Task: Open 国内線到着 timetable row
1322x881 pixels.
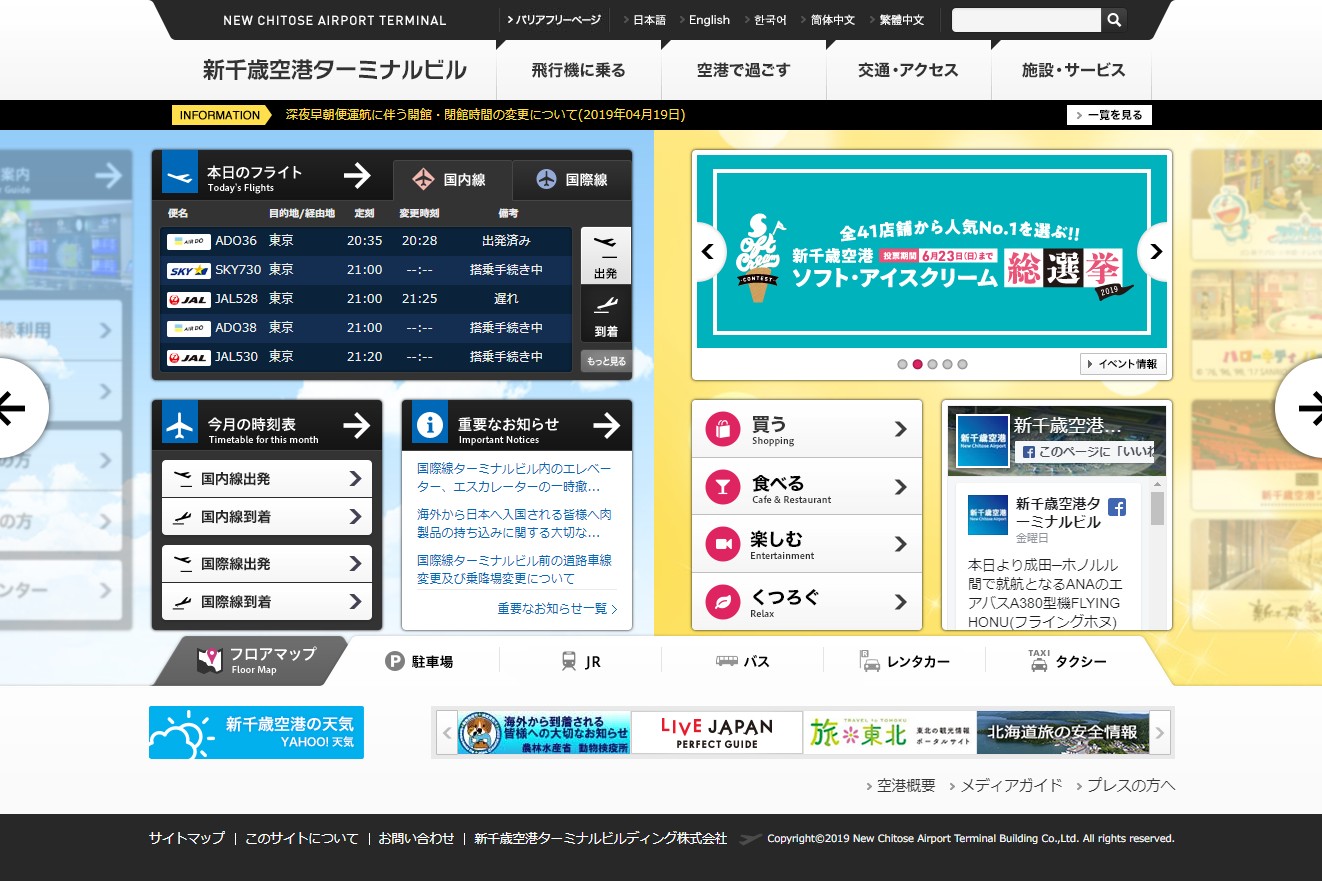Action: [x=267, y=517]
